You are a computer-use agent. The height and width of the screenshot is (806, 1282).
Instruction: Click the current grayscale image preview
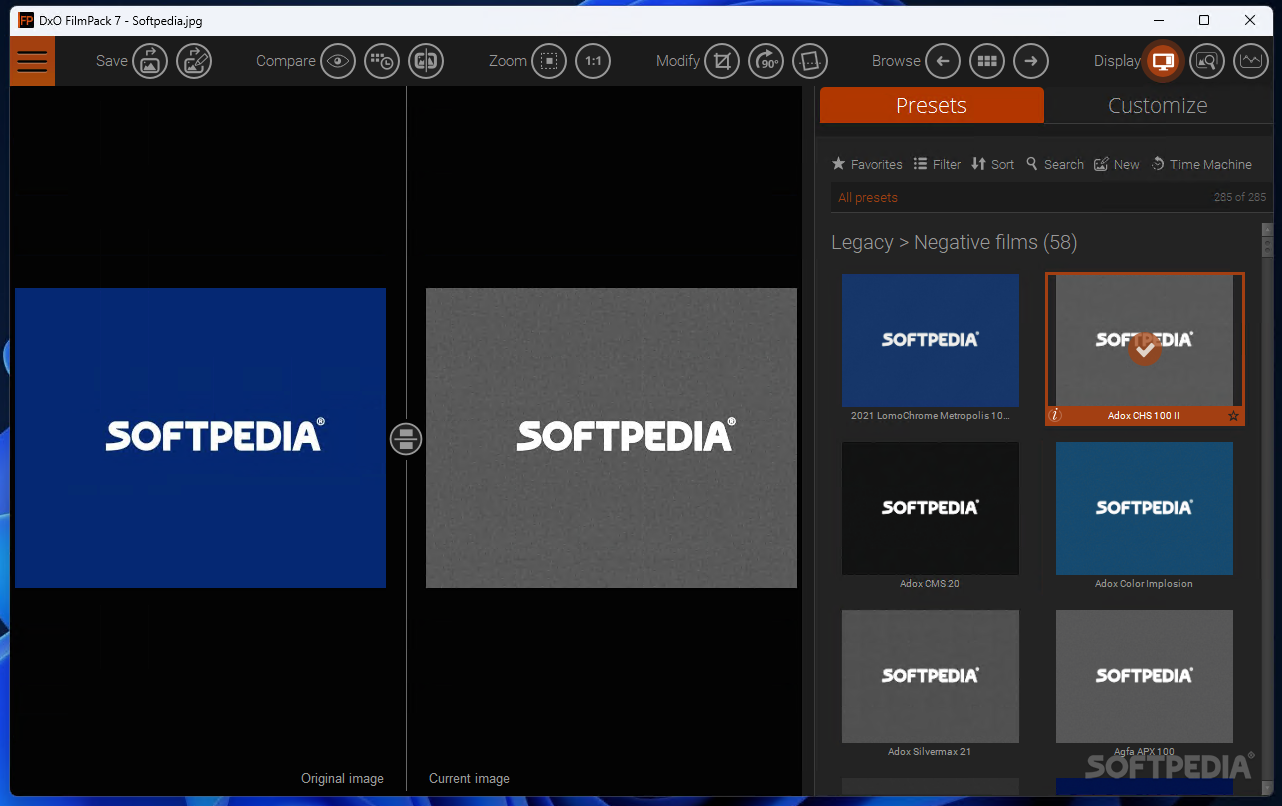click(611, 438)
